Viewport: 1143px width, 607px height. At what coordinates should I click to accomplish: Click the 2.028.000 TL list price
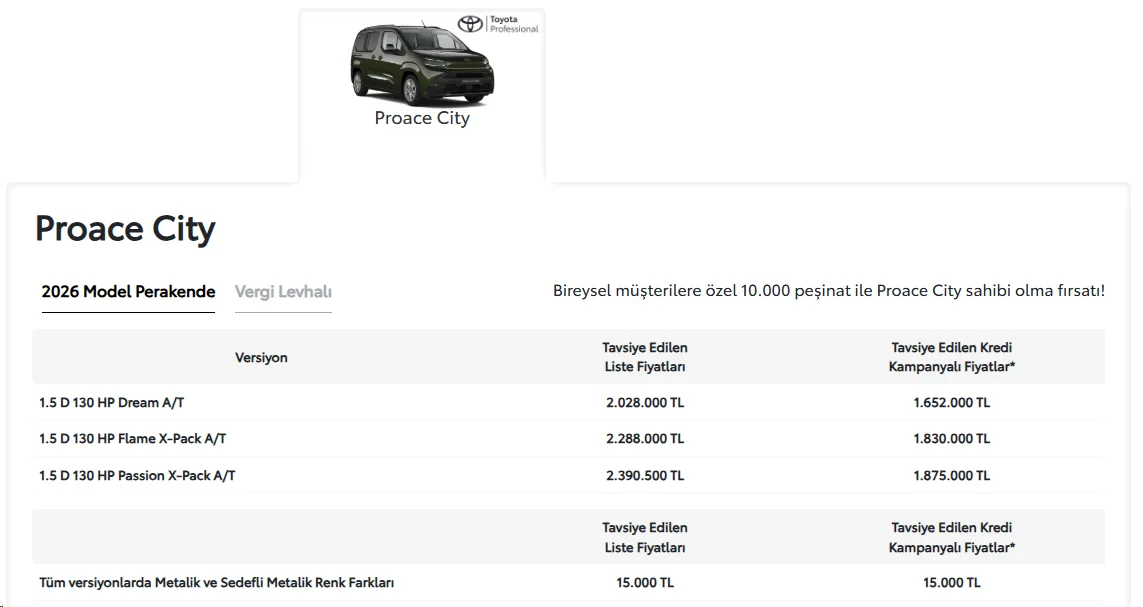pyautogui.click(x=645, y=402)
